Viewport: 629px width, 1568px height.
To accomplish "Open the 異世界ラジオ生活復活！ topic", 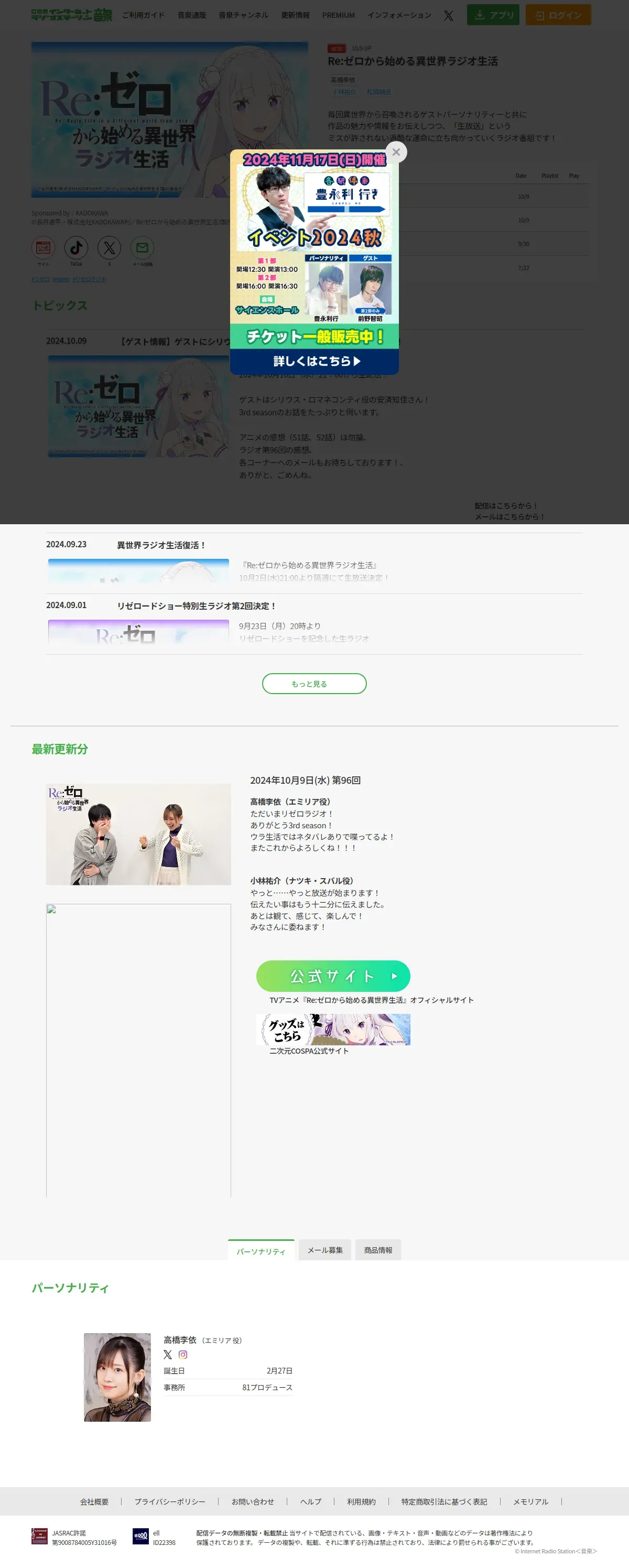I will click(x=161, y=545).
